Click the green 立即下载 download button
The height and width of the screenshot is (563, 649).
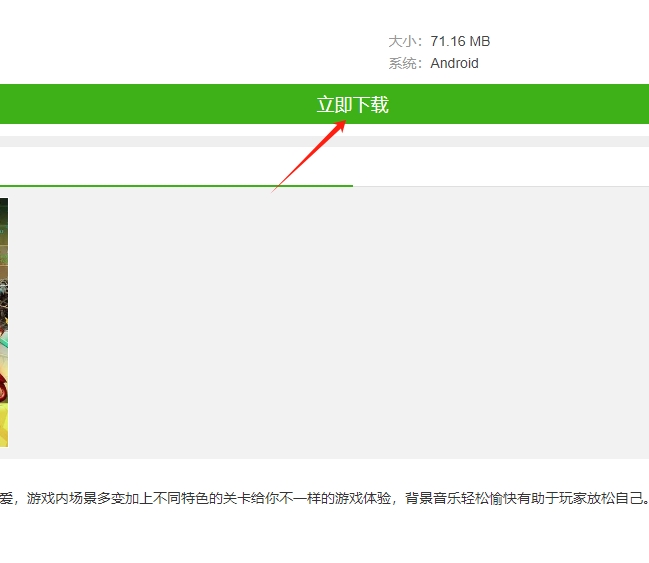click(x=352, y=105)
